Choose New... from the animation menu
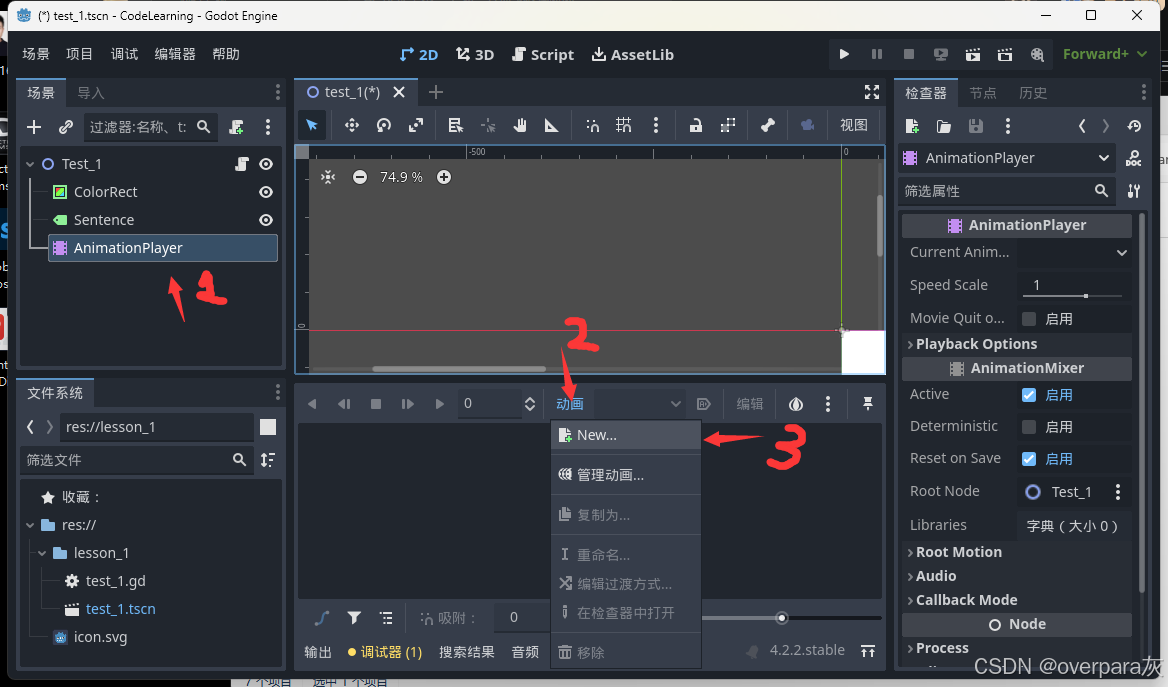This screenshot has height=687, width=1168. (600, 434)
